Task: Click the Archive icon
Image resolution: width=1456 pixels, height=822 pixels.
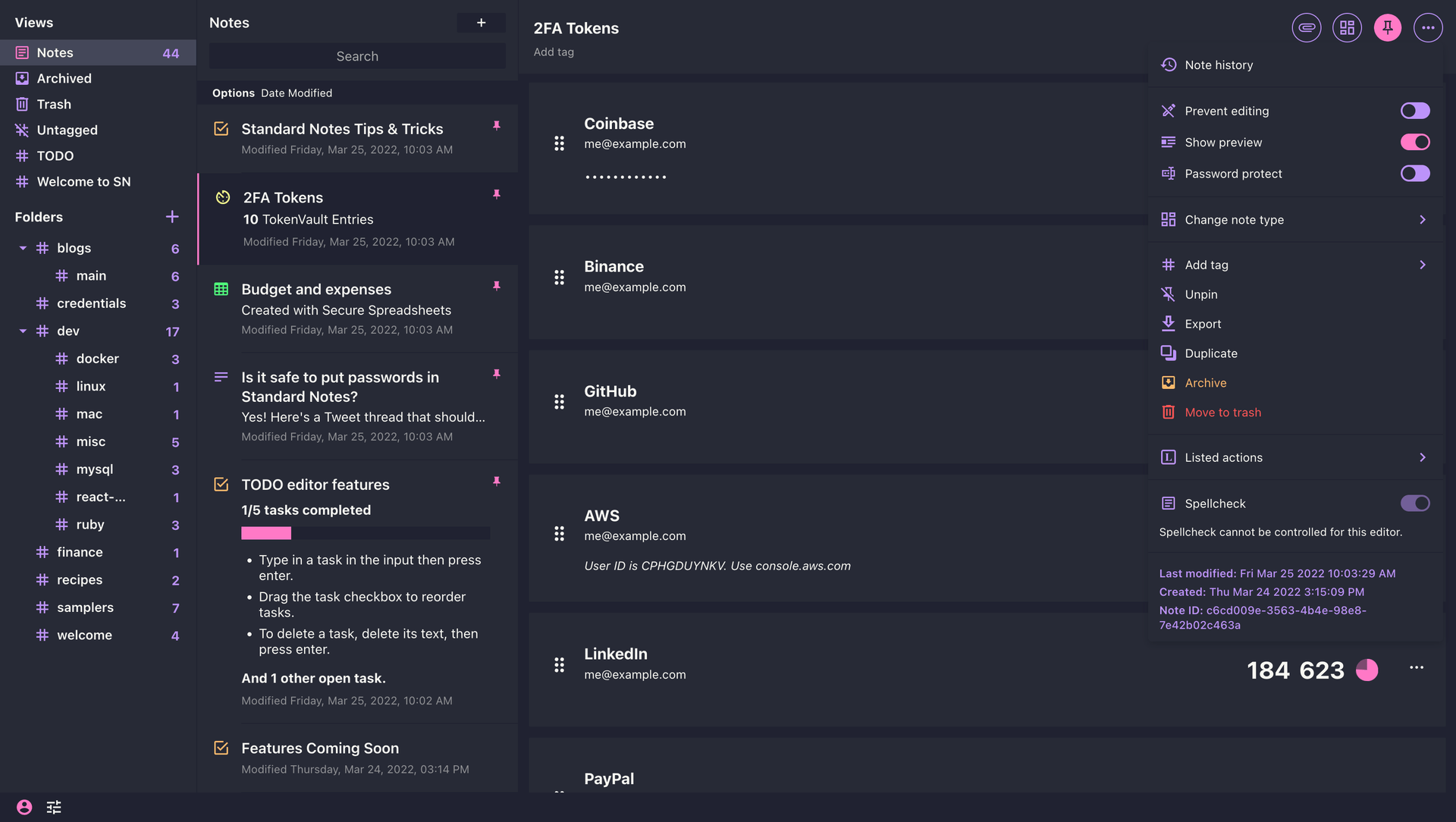Action: (1168, 383)
